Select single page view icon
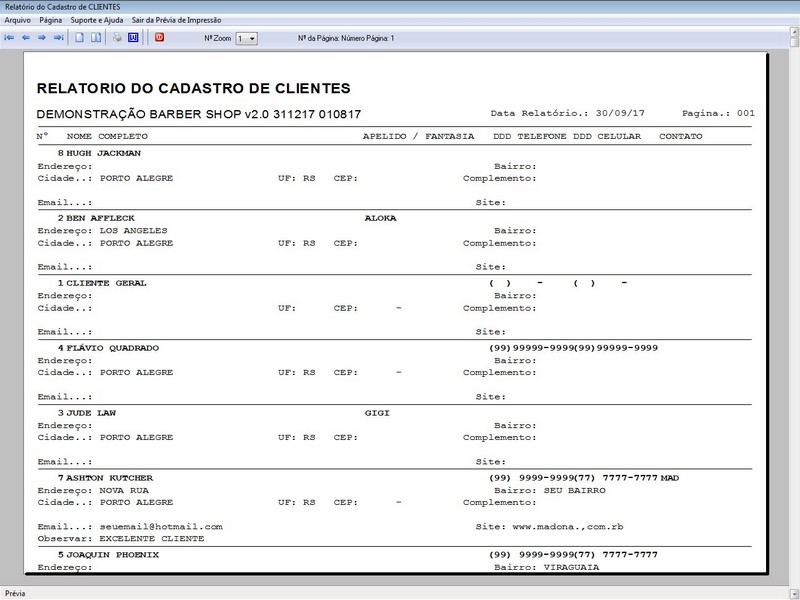Image resolution: width=800 pixels, height=600 pixels. click(79, 38)
